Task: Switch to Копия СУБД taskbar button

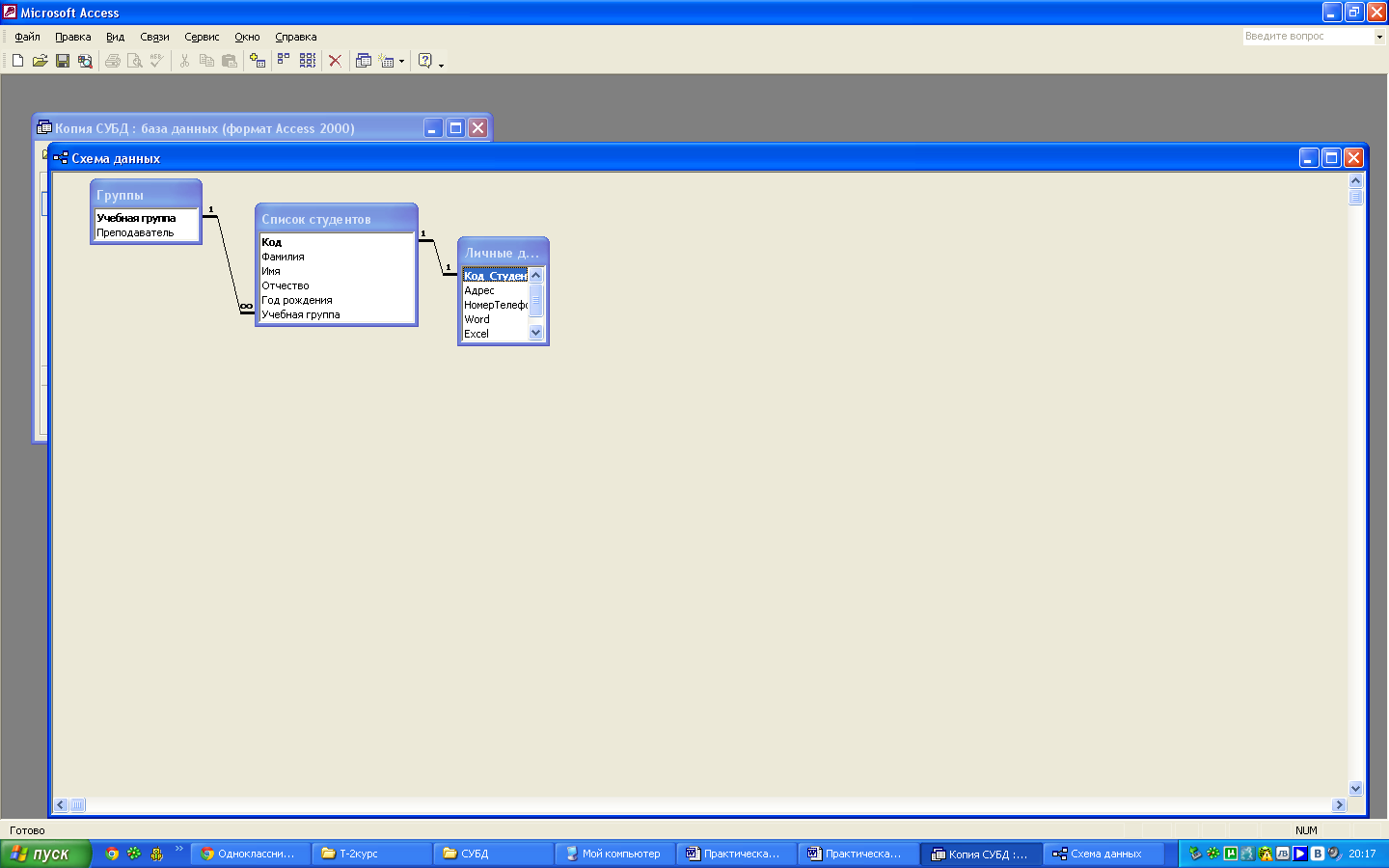Action: (981, 854)
